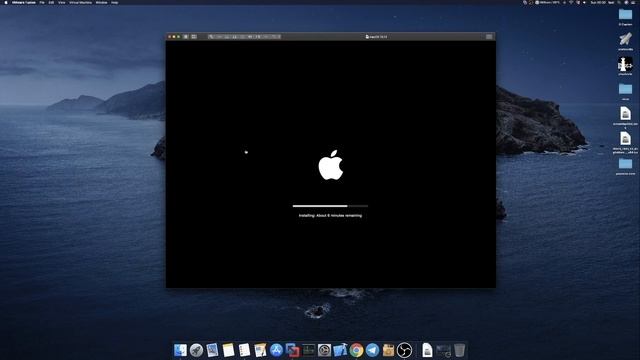Open Finder from the Dock

pos(180,350)
